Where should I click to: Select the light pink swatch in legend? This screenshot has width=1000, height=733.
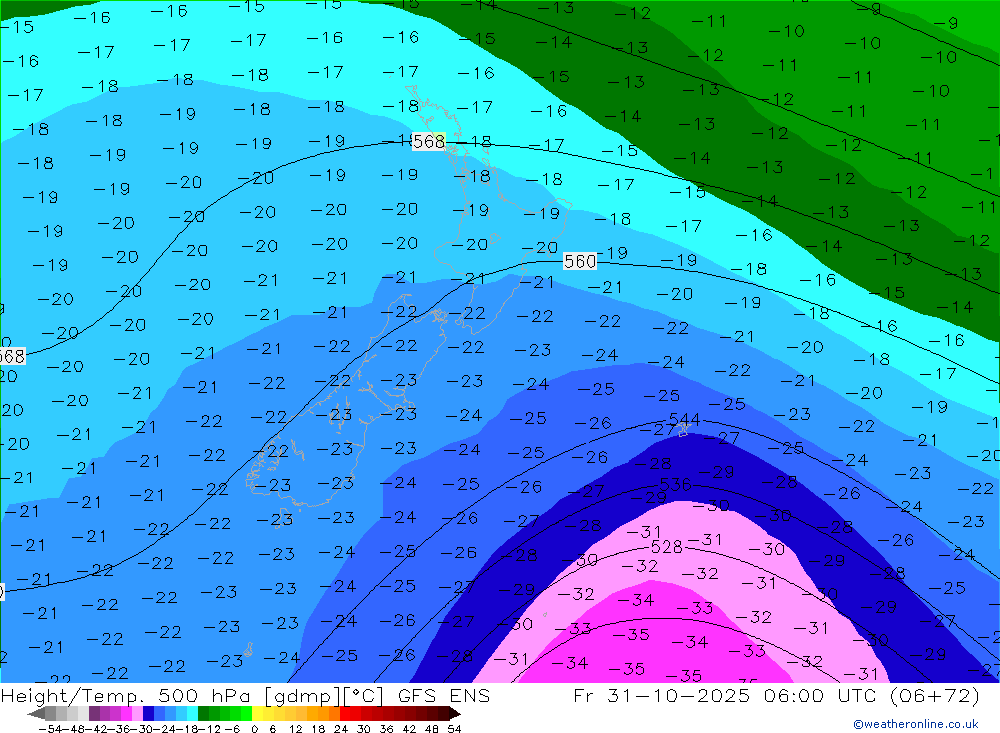(x=137, y=713)
